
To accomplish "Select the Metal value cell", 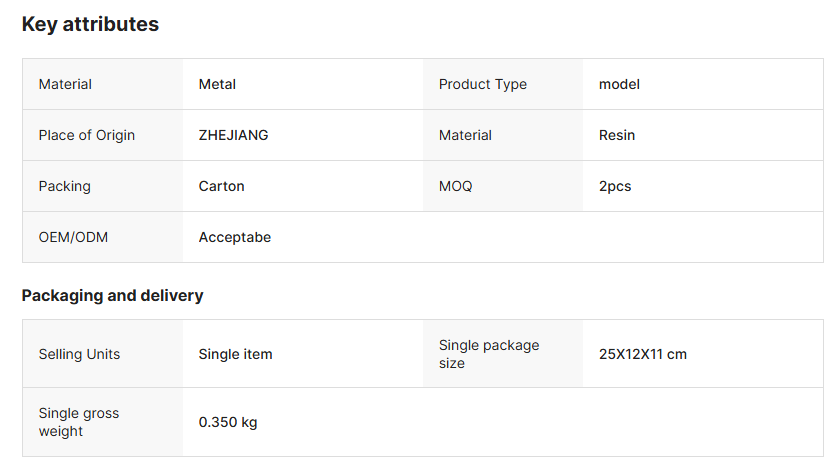I will pyautogui.click(x=217, y=85).
